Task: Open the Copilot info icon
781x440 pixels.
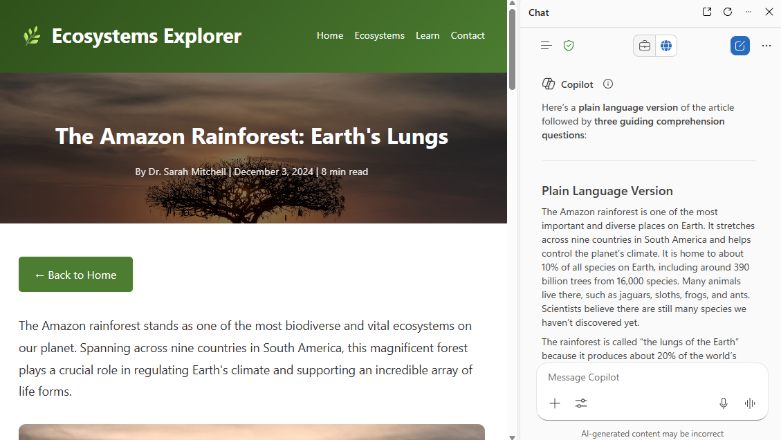Action: click(x=608, y=84)
